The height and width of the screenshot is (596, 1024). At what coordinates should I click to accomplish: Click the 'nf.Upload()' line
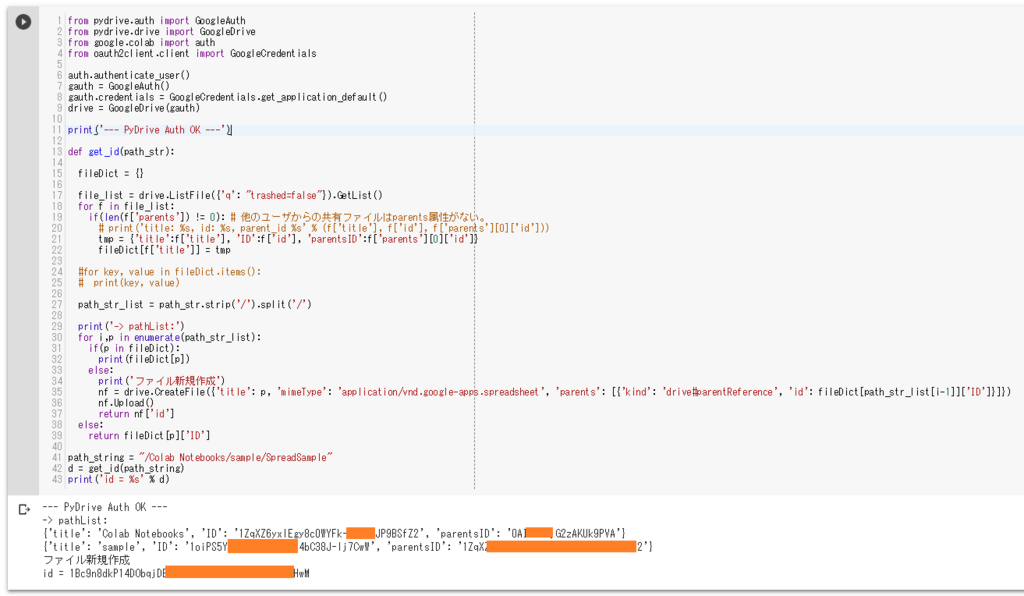click(x=126, y=403)
